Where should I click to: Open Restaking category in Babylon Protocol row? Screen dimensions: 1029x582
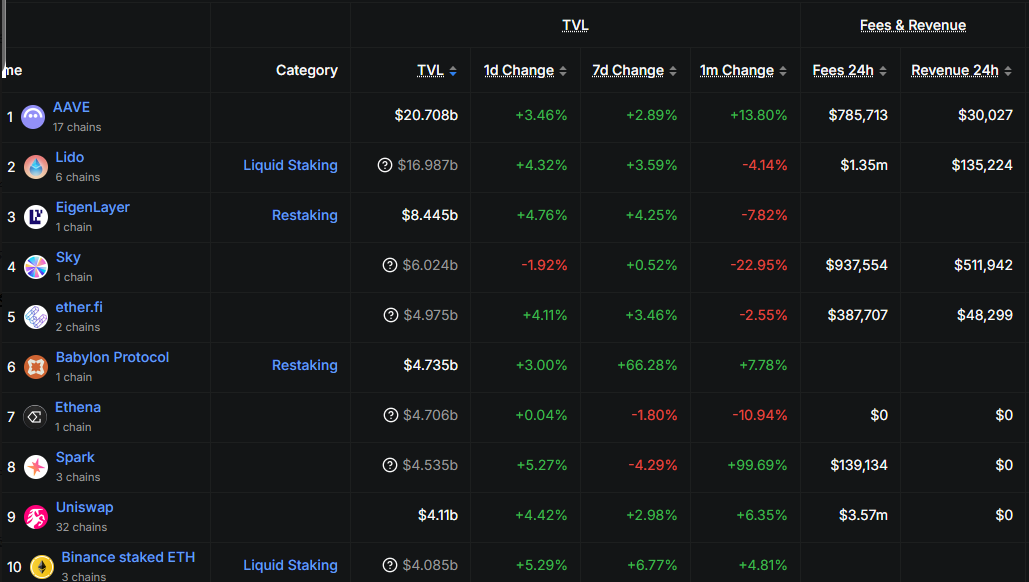tap(304, 365)
